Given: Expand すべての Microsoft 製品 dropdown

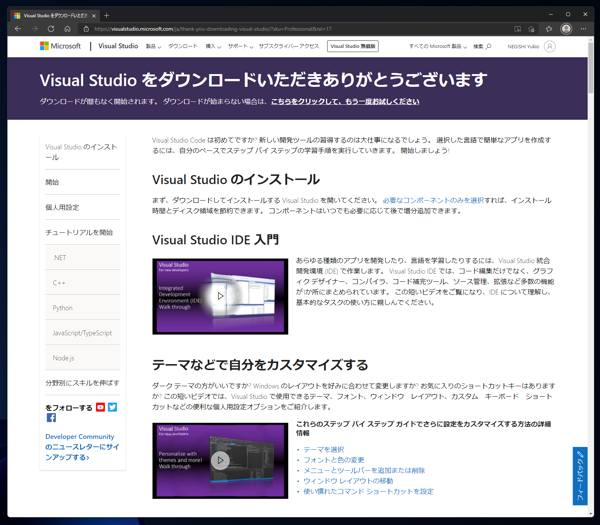Looking at the screenshot, I should click(x=438, y=46).
